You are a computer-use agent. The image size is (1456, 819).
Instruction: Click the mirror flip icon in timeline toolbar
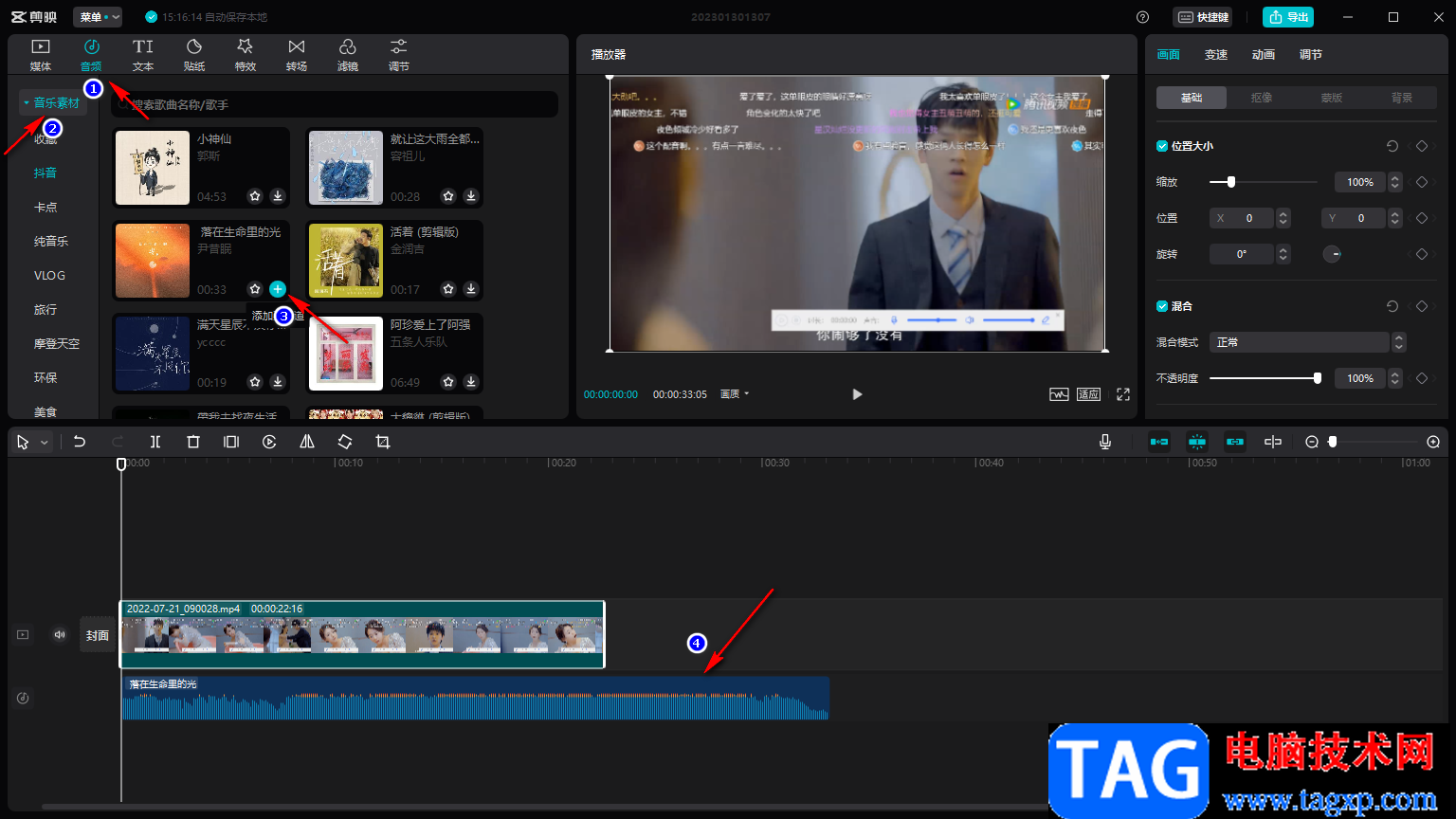tap(307, 442)
